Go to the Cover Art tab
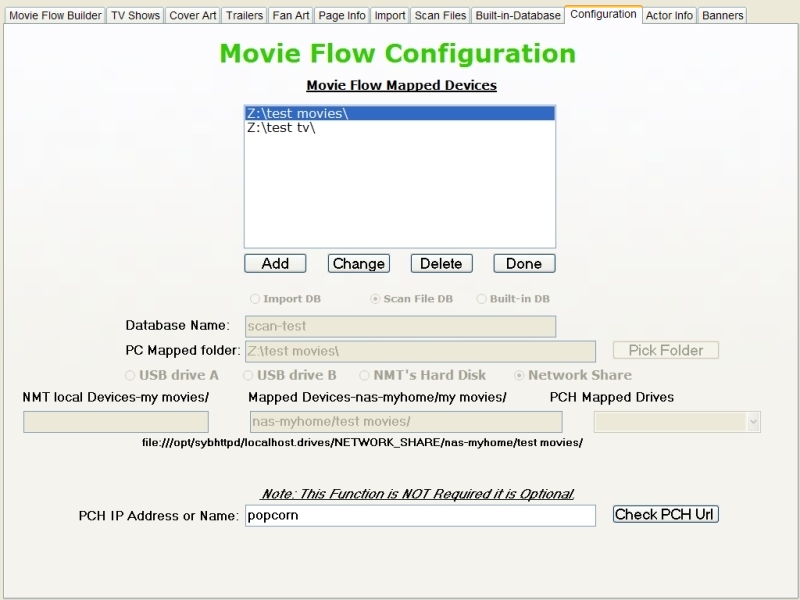This screenshot has width=800, height=600. tap(193, 16)
